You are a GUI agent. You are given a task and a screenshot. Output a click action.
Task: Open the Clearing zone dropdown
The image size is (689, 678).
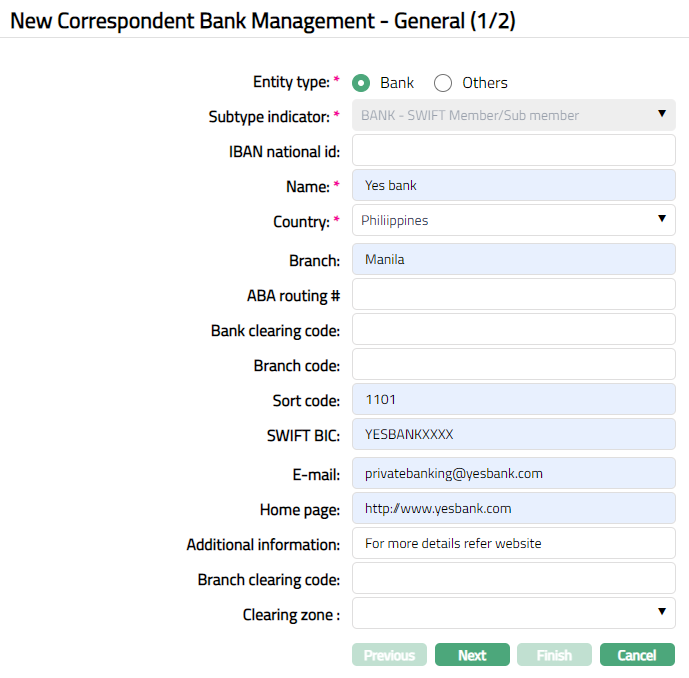coord(514,612)
